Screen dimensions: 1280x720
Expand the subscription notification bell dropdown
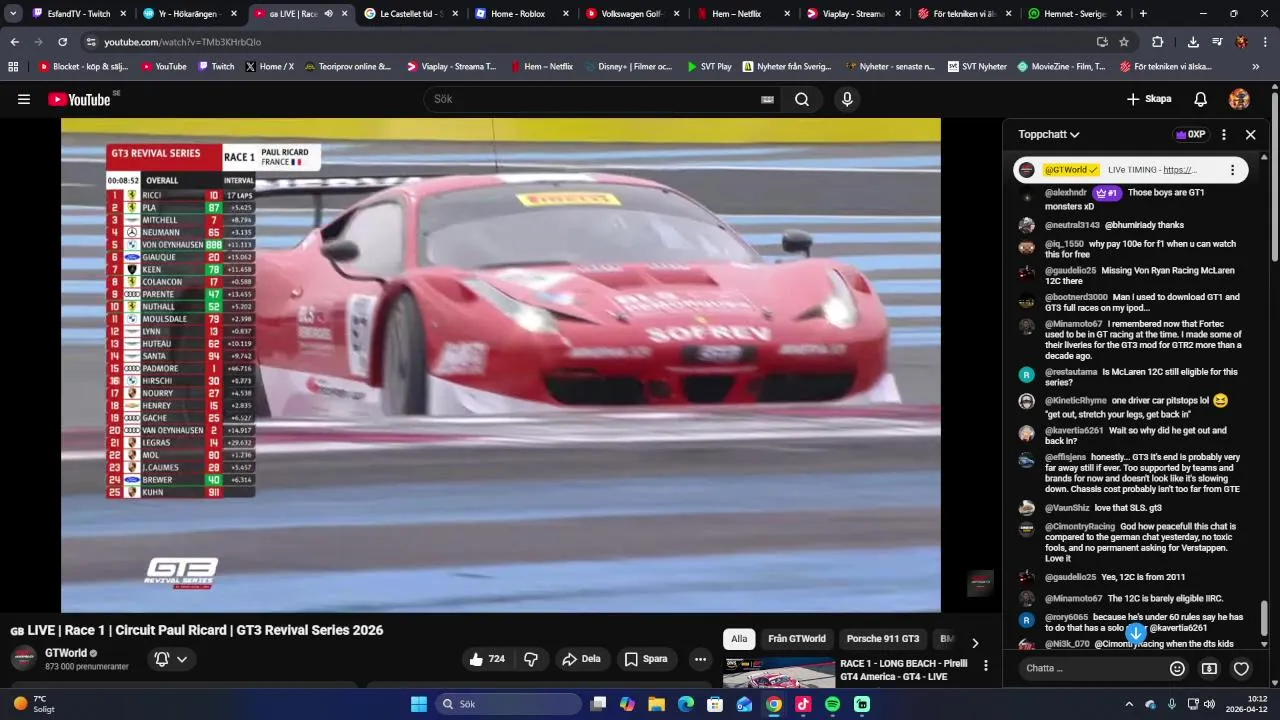pos(182,659)
